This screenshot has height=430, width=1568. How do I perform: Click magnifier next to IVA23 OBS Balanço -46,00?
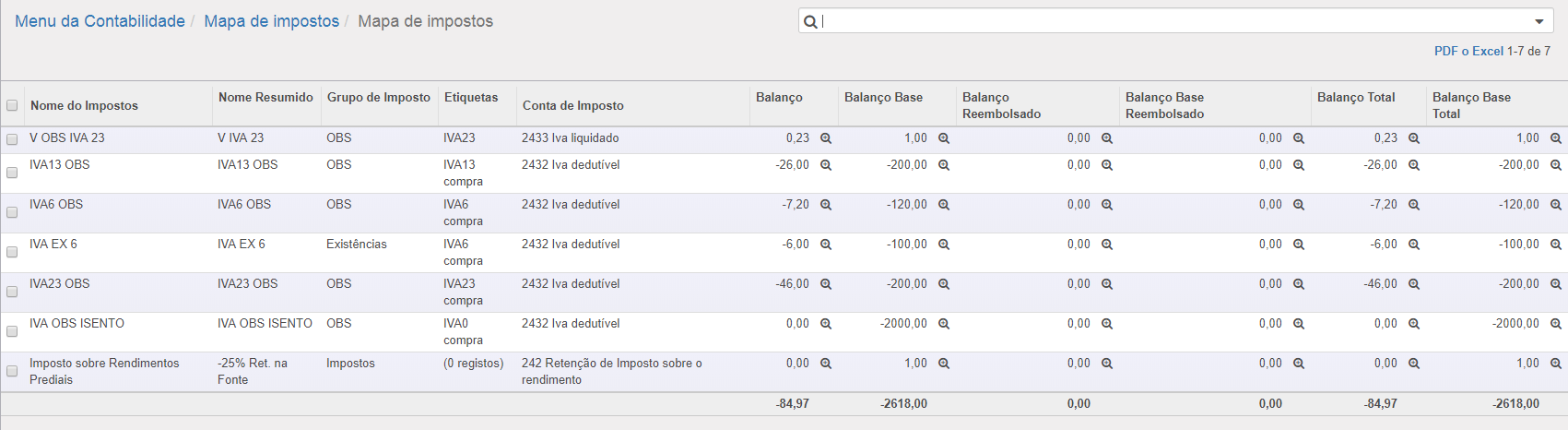(x=826, y=284)
